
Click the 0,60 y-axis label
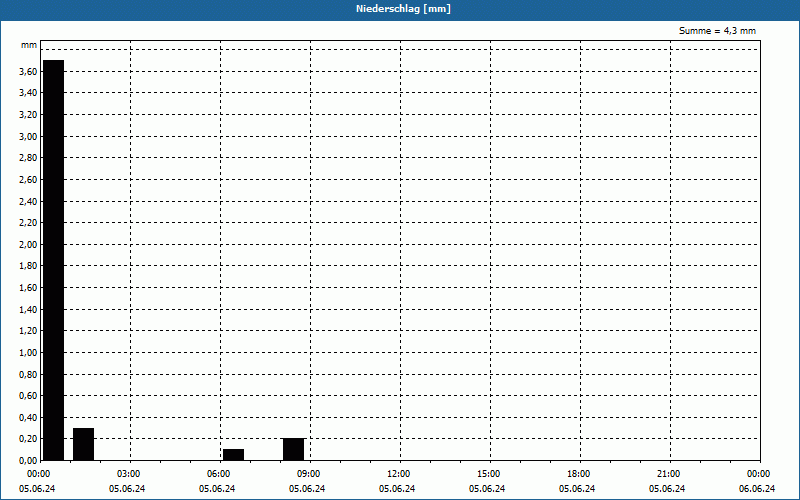click(28, 396)
